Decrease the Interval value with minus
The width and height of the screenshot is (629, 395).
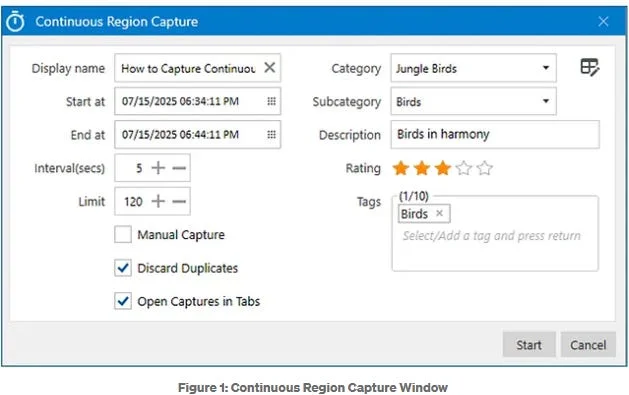tap(179, 168)
